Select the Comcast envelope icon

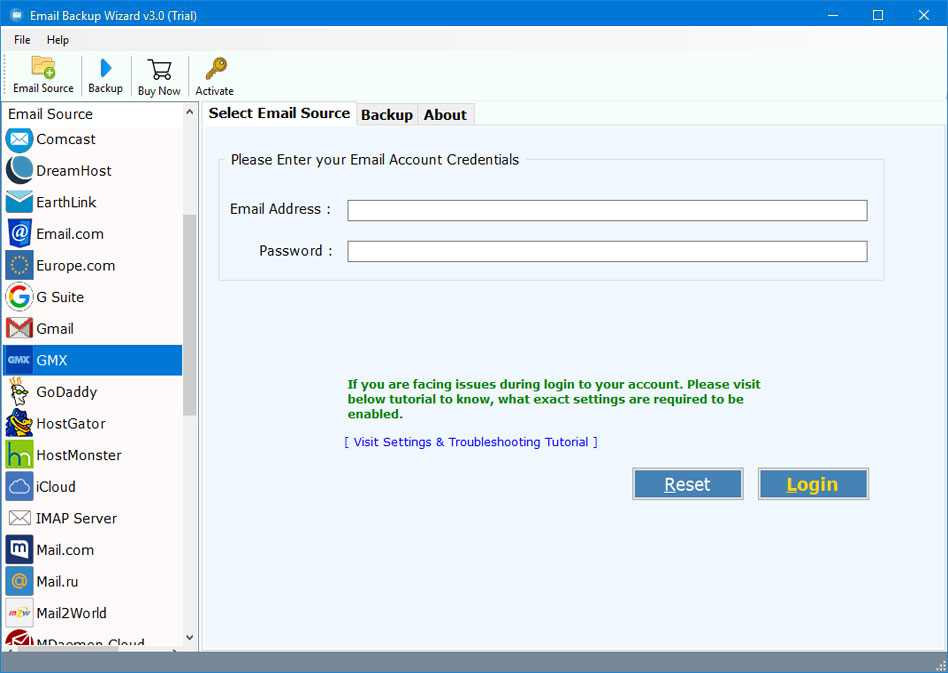(19, 140)
